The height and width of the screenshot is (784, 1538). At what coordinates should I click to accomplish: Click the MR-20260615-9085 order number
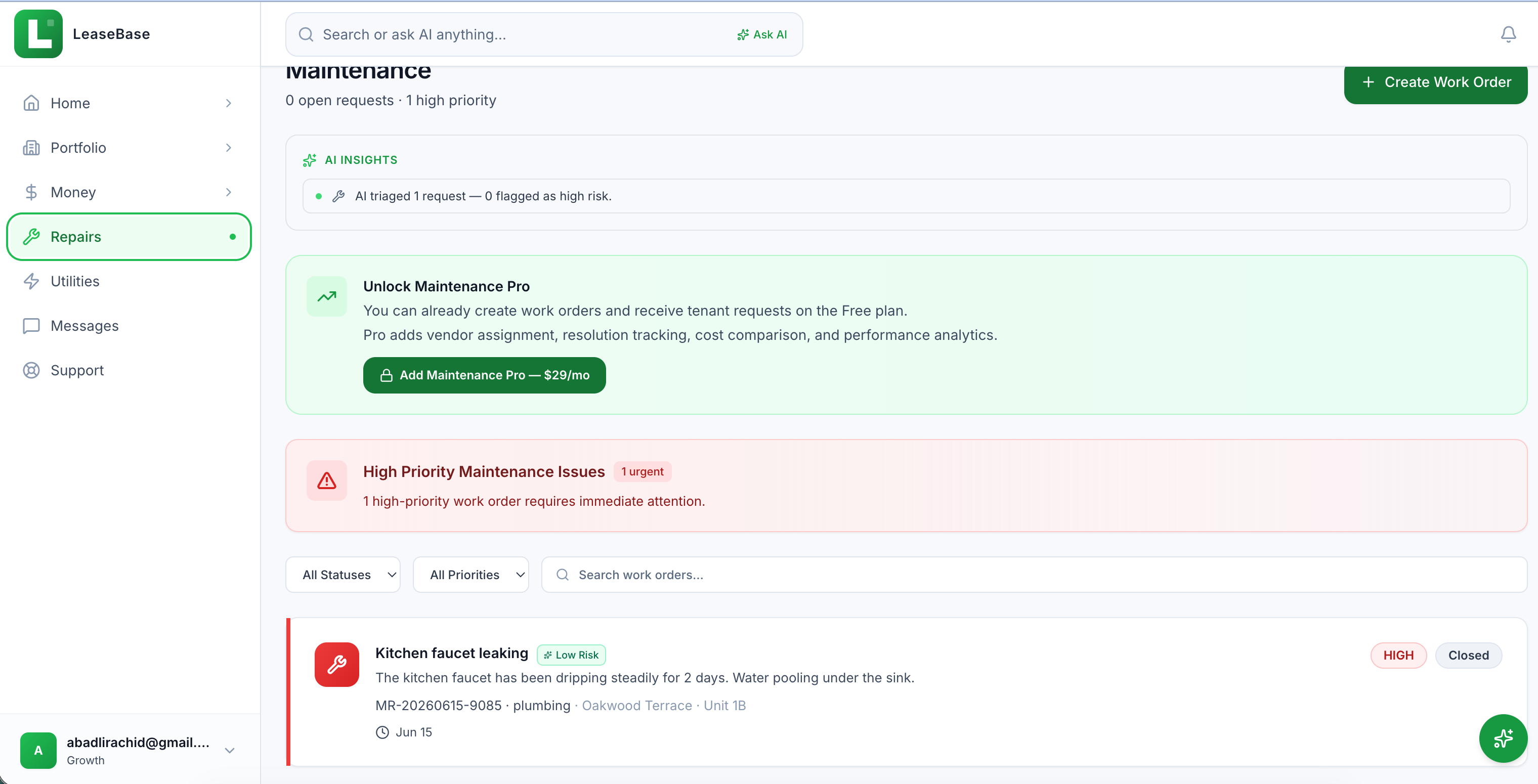point(438,705)
